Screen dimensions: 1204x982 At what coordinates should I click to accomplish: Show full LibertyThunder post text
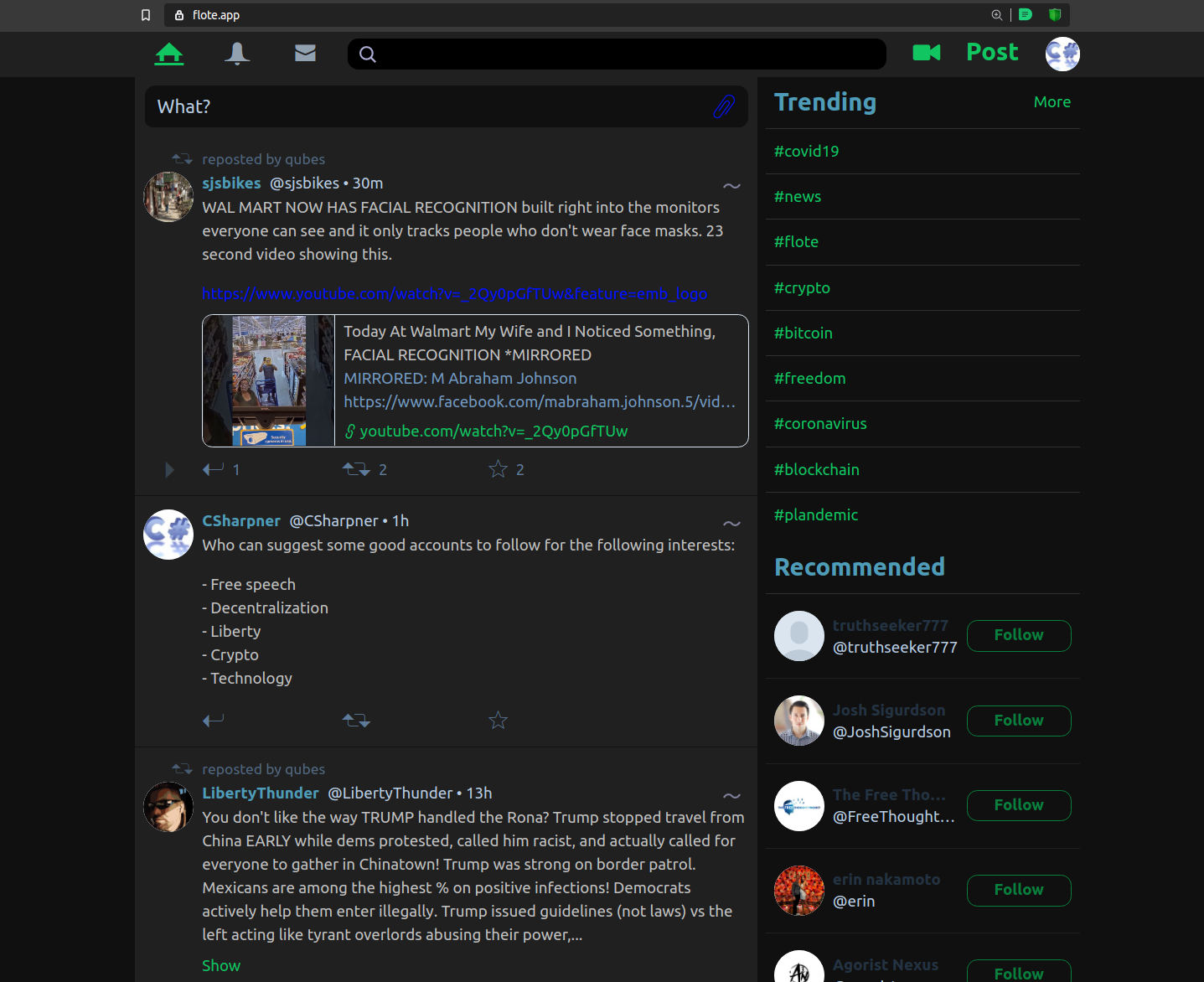point(221,965)
